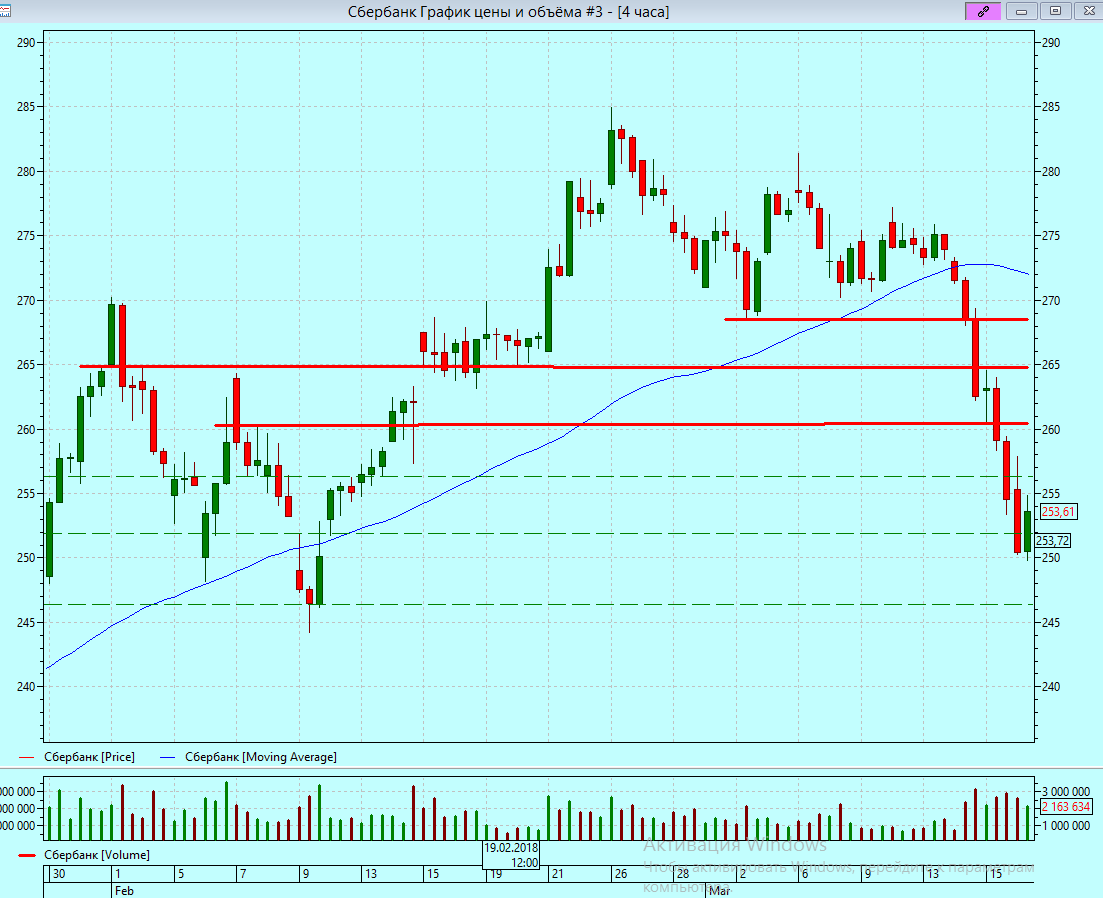
Task: Click date label 21 on the time axis
Action: [x=558, y=874]
